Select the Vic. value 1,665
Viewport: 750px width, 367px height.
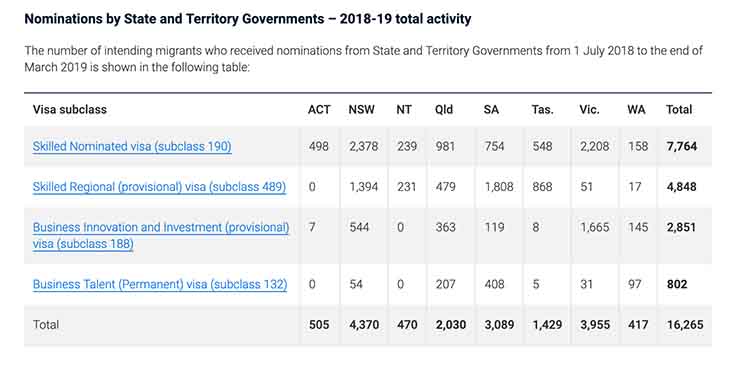(595, 227)
